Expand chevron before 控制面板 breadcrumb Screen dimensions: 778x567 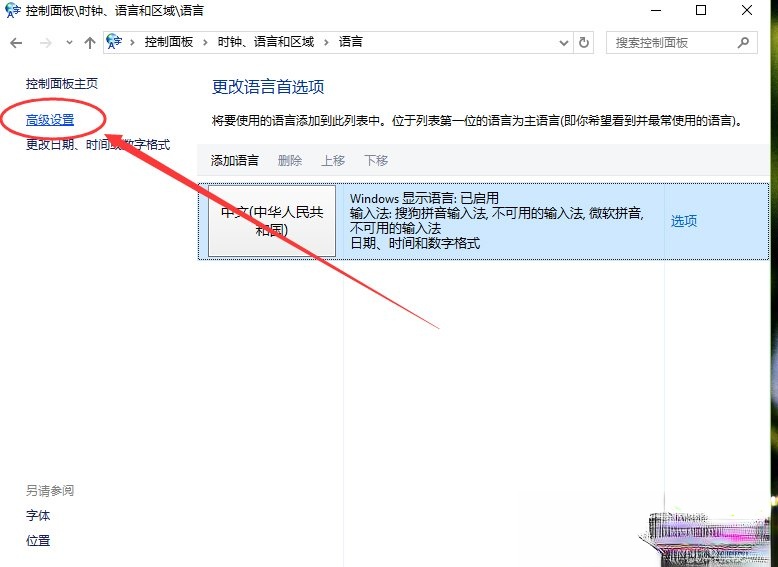[x=132, y=43]
